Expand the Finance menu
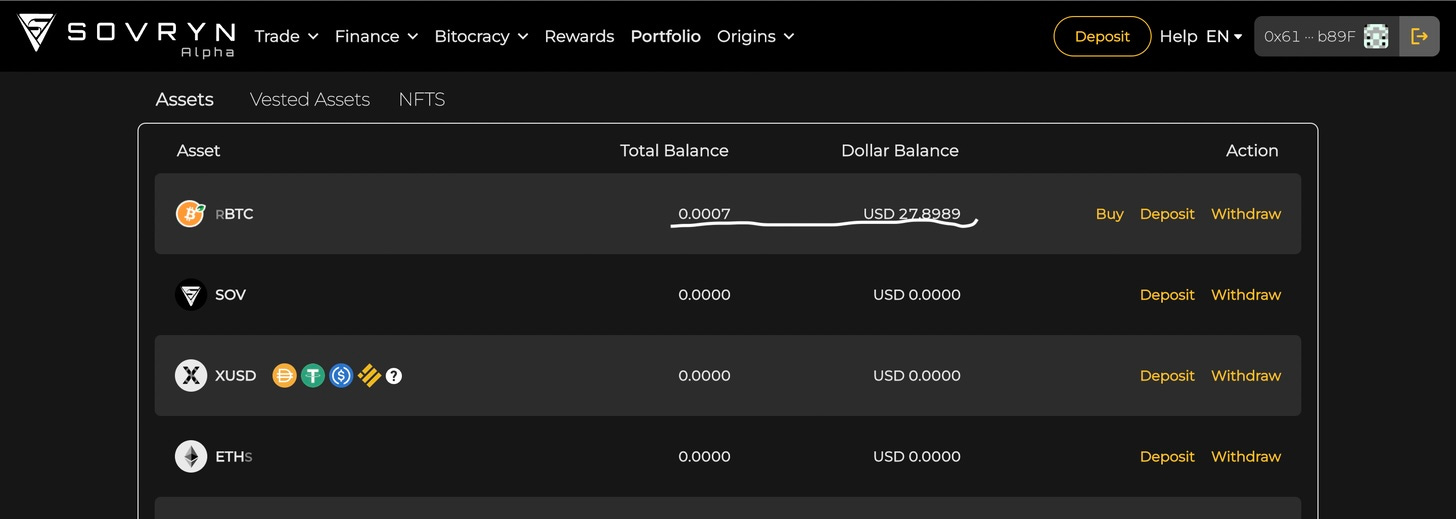The image size is (1456, 519). point(376,36)
